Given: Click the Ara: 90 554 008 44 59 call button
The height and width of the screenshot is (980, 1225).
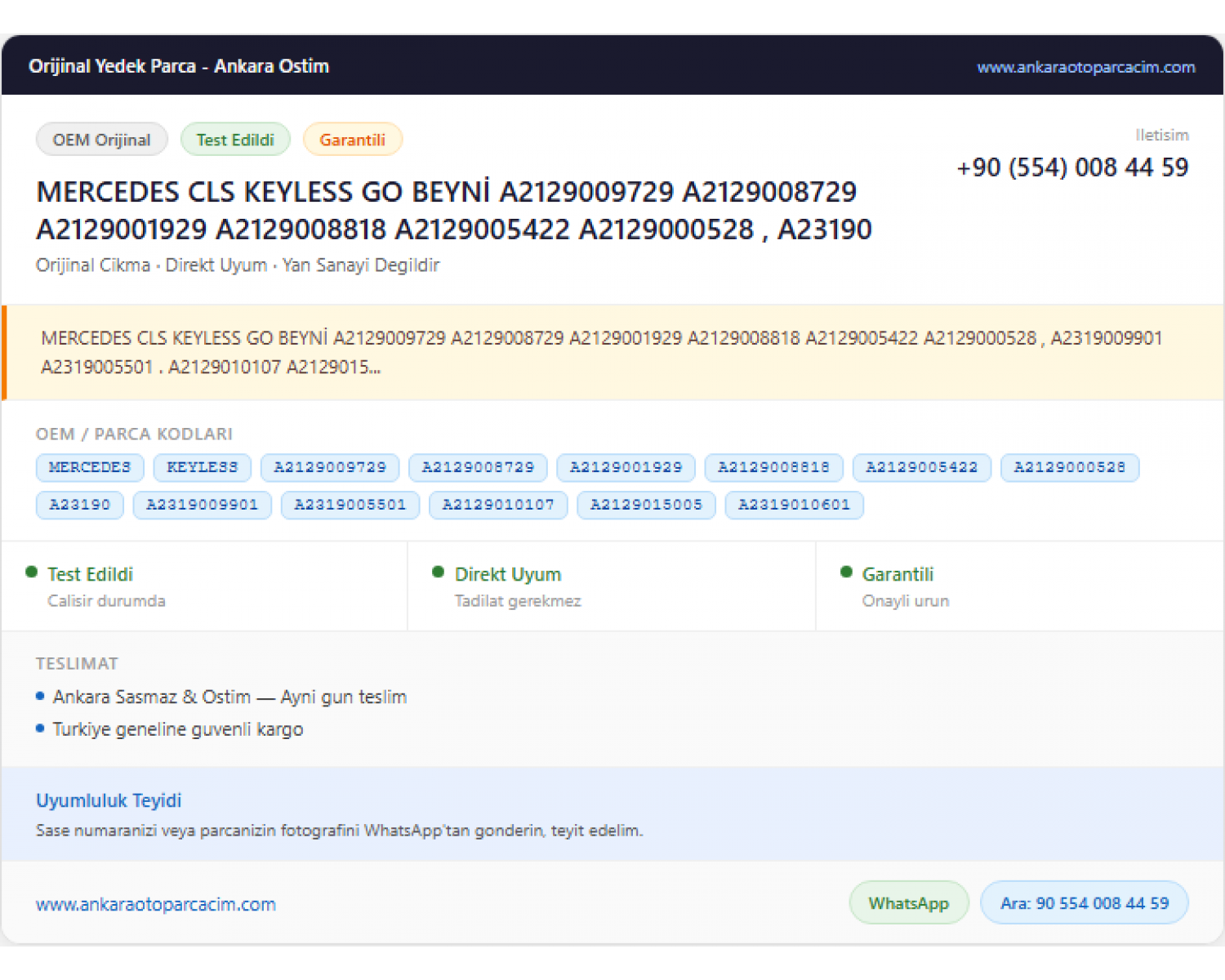Looking at the screenshot, I should pos(1085,902).
